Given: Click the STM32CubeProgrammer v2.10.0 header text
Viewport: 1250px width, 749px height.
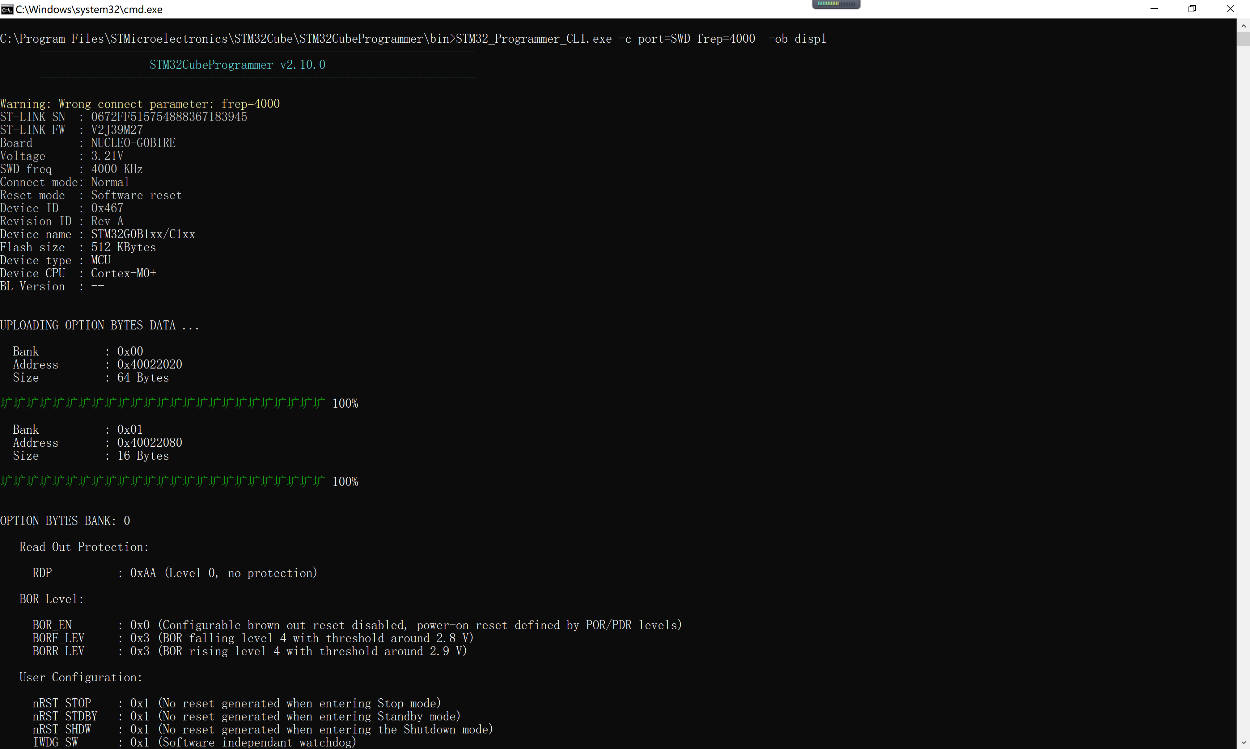Looking at the screenshot, I should pyautogui.click(x=237, y=65).
